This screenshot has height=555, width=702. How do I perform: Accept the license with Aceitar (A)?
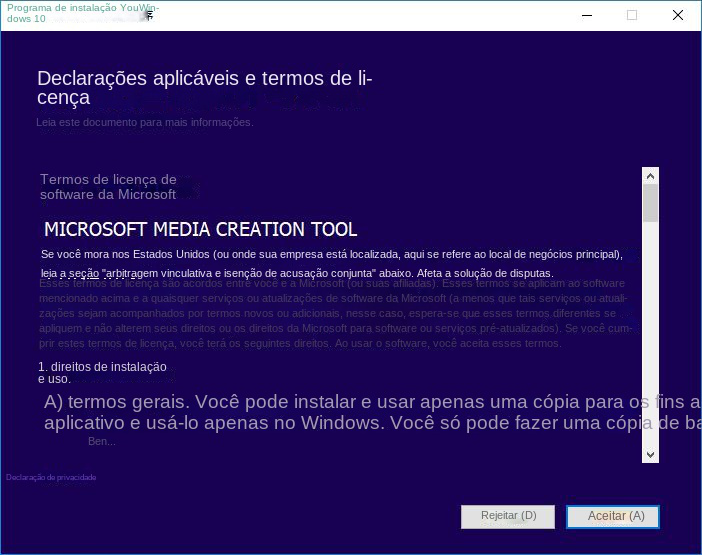(612, 517)
